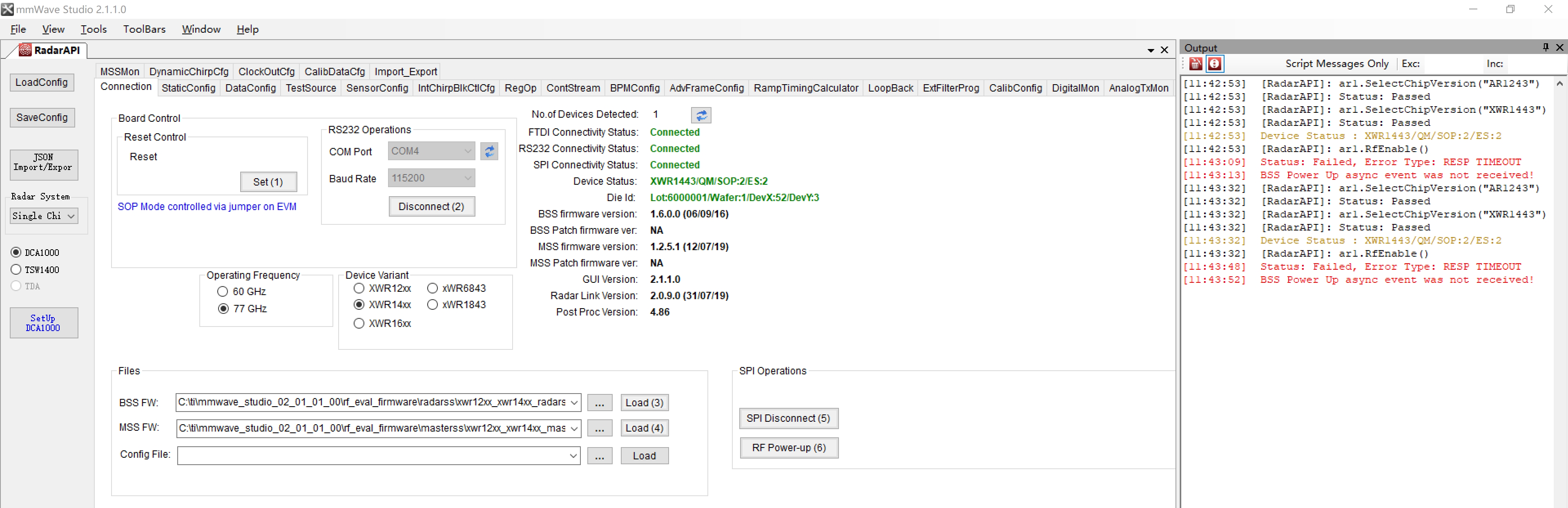
Task: Open the Import_Export tab
Action: click(406, 71)
